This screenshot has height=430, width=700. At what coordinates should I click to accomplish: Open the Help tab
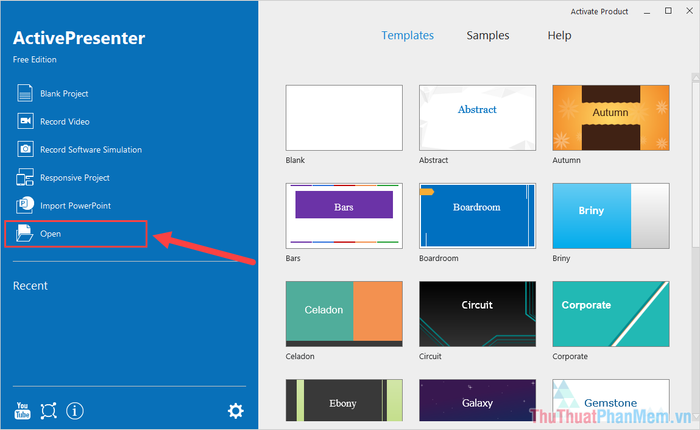point(559,35)
